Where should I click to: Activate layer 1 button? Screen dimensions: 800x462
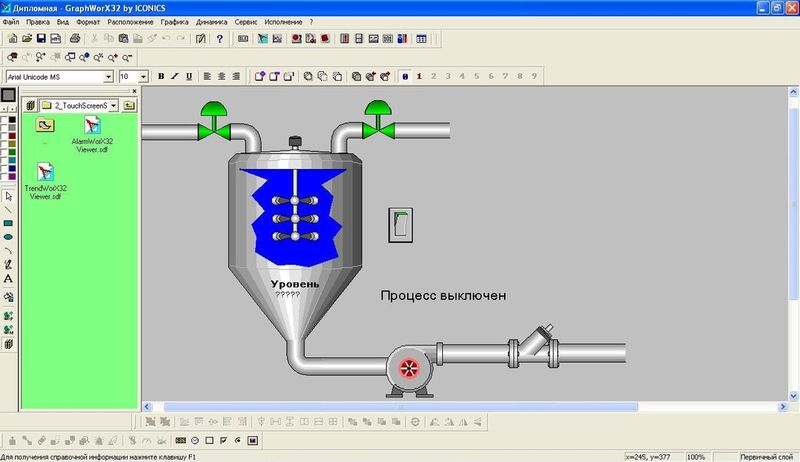(x=419, y=76)
